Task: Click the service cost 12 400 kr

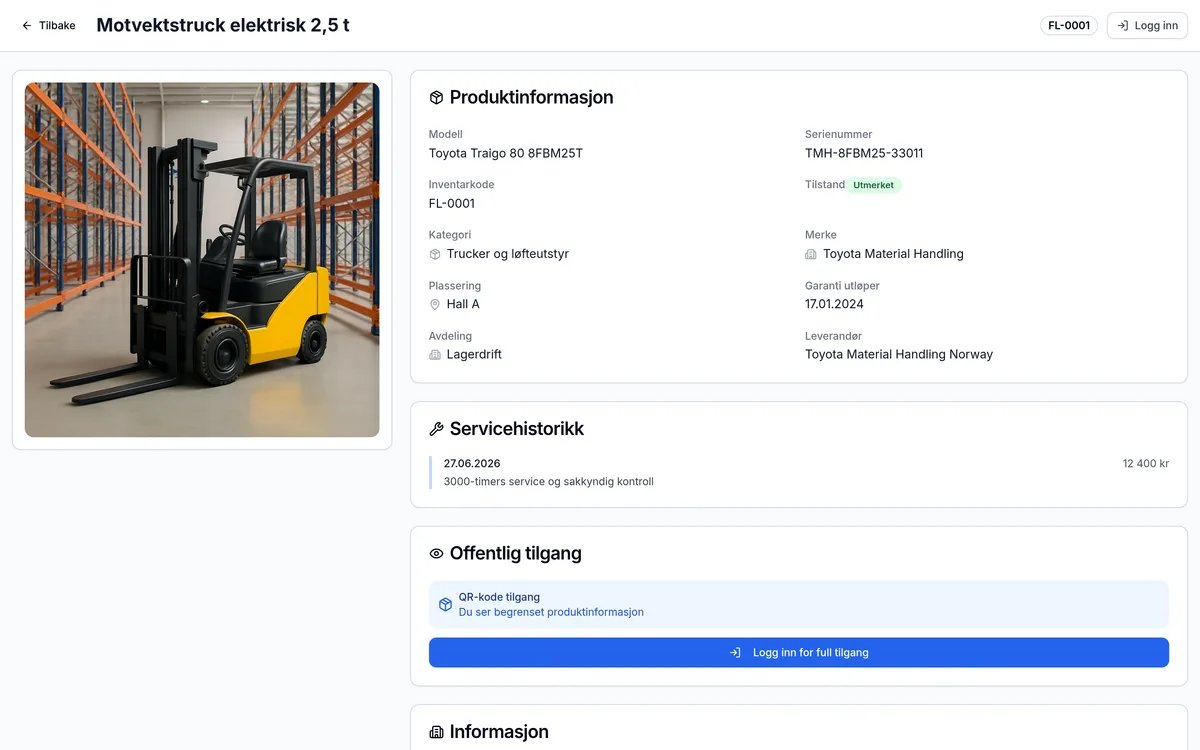Action: pyautogui.click(x=1146, y=464)
